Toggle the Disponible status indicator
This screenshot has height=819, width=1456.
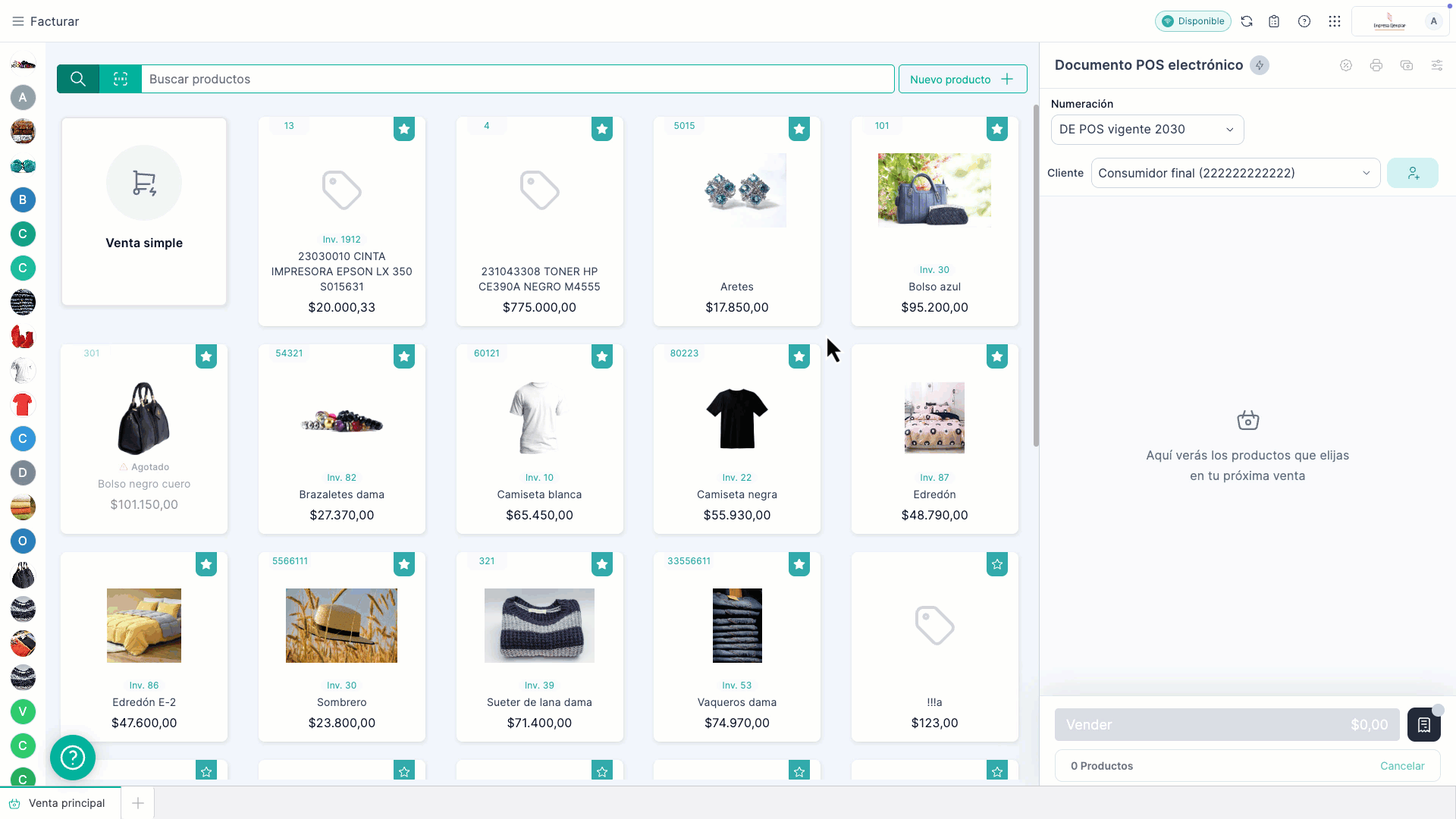1193,21
